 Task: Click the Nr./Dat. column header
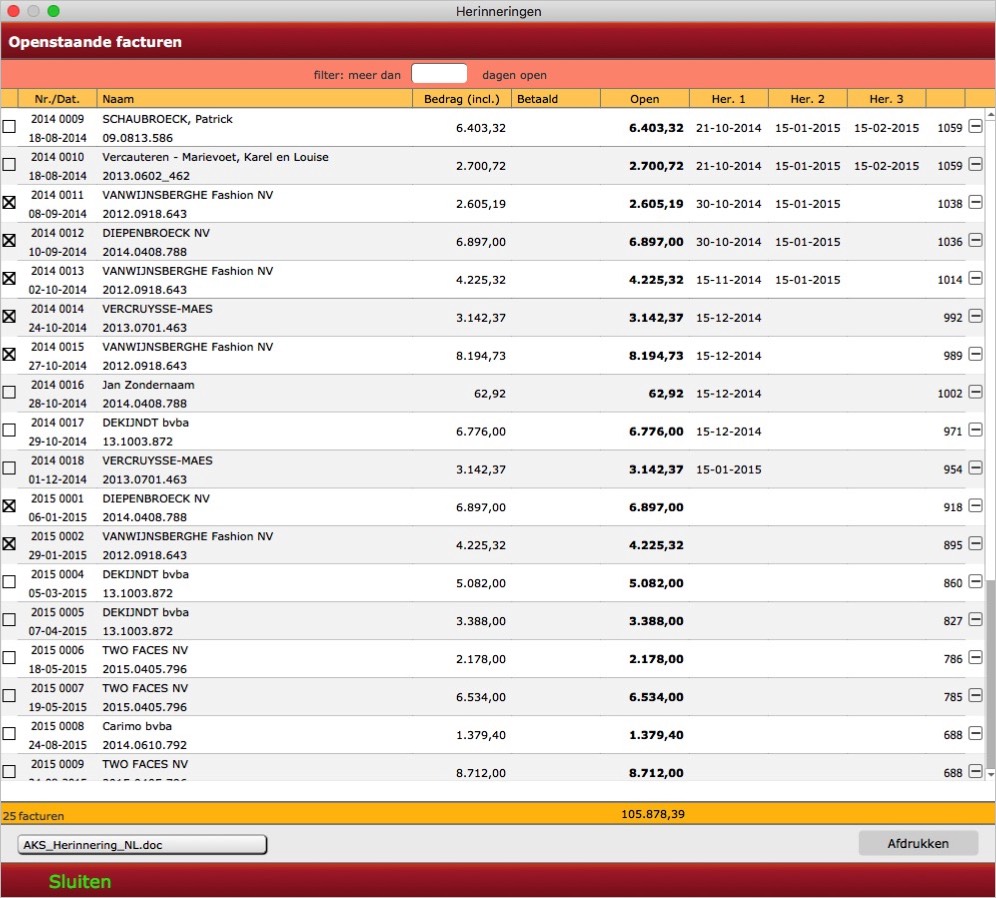pyautogui.click(x=57, y=99)
